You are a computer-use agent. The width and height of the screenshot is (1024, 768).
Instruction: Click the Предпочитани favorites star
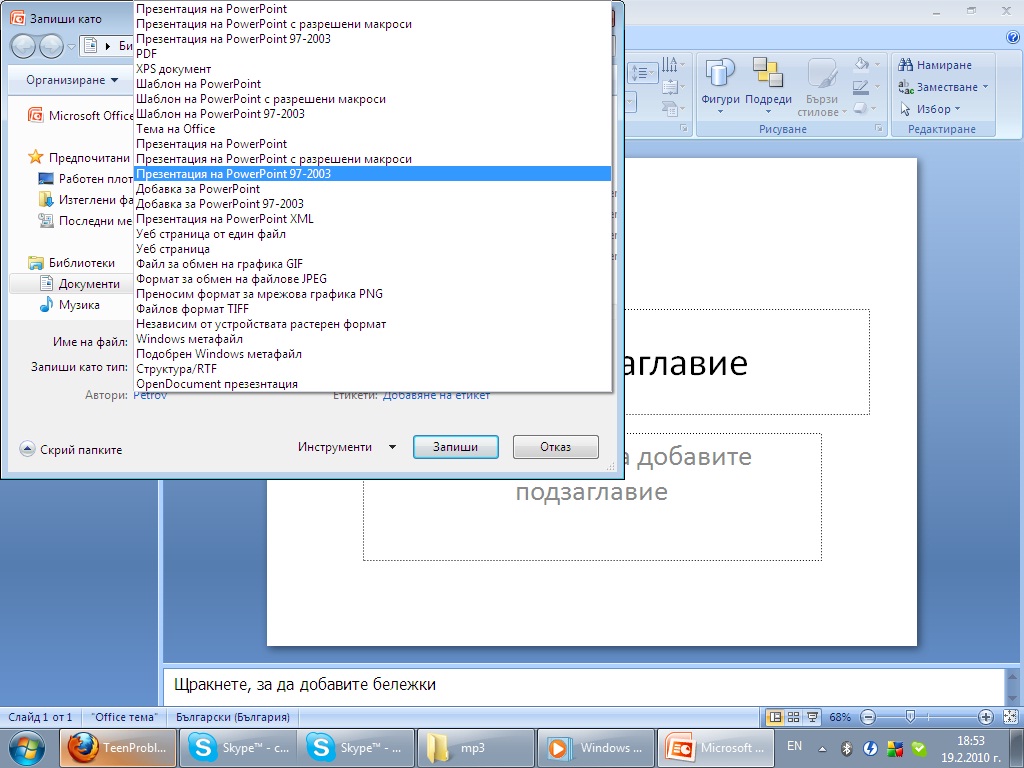(x=35, y=157)
